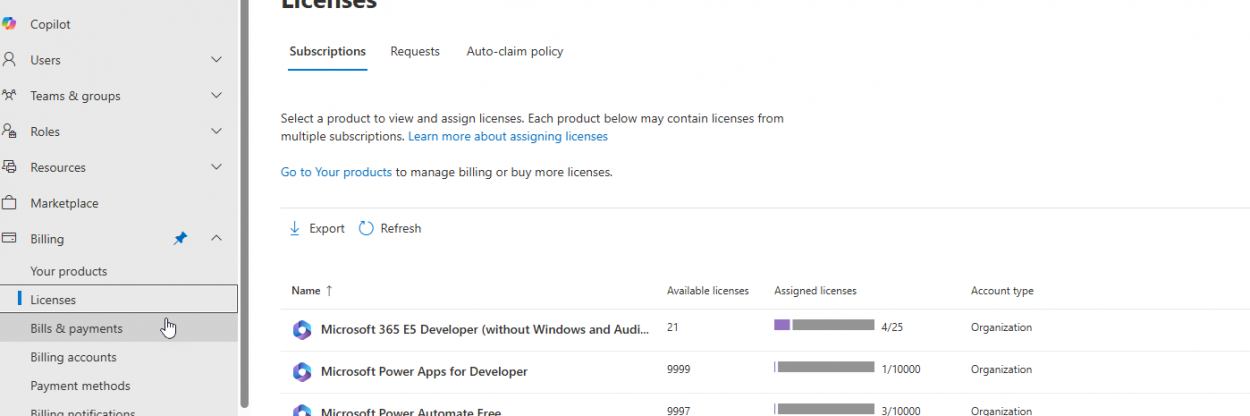Open the Auto-claim policy tab
Image resolution: width=1250 pixels, height=416 pixels.
(x=515, y=51)
